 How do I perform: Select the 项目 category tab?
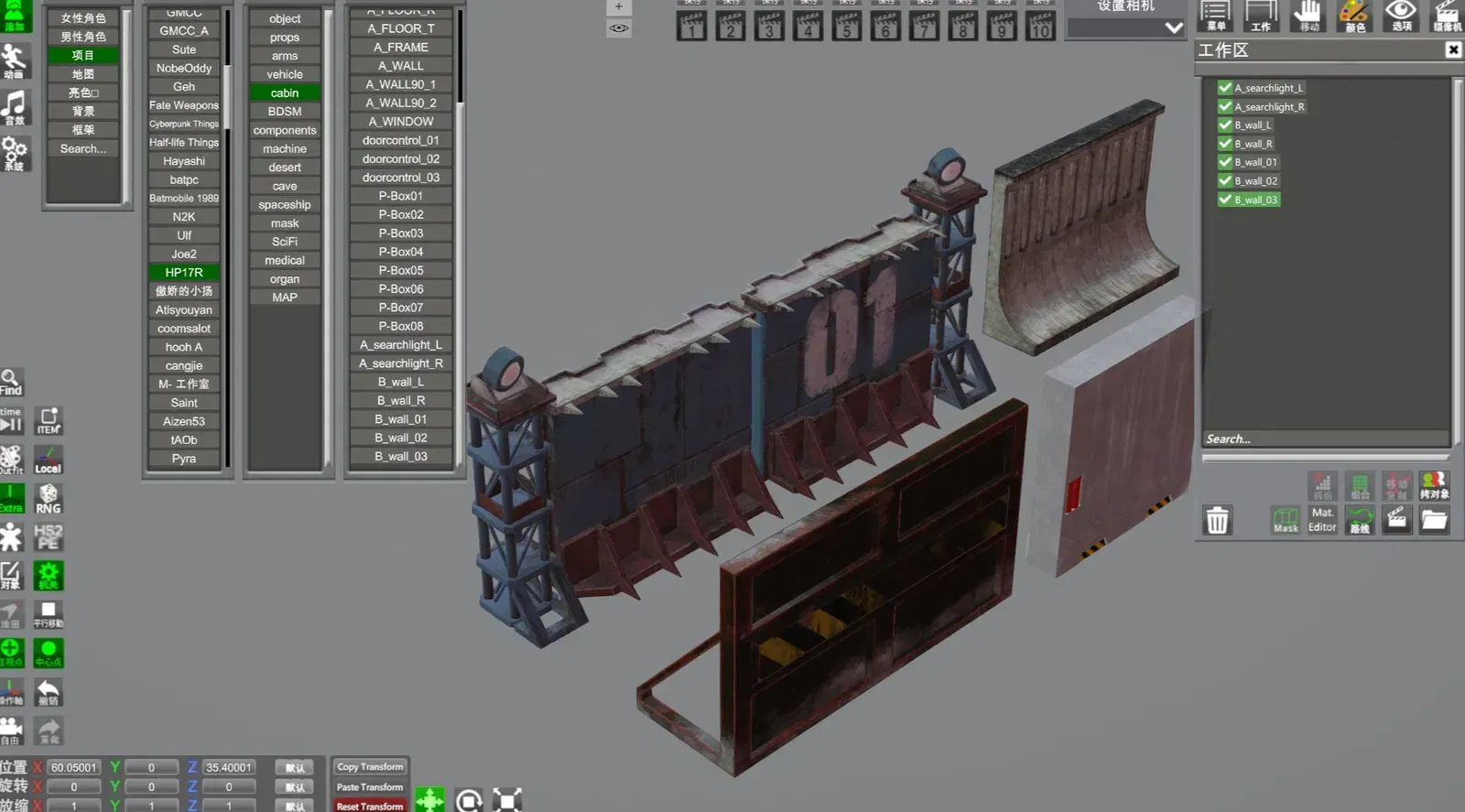point(82,55)
